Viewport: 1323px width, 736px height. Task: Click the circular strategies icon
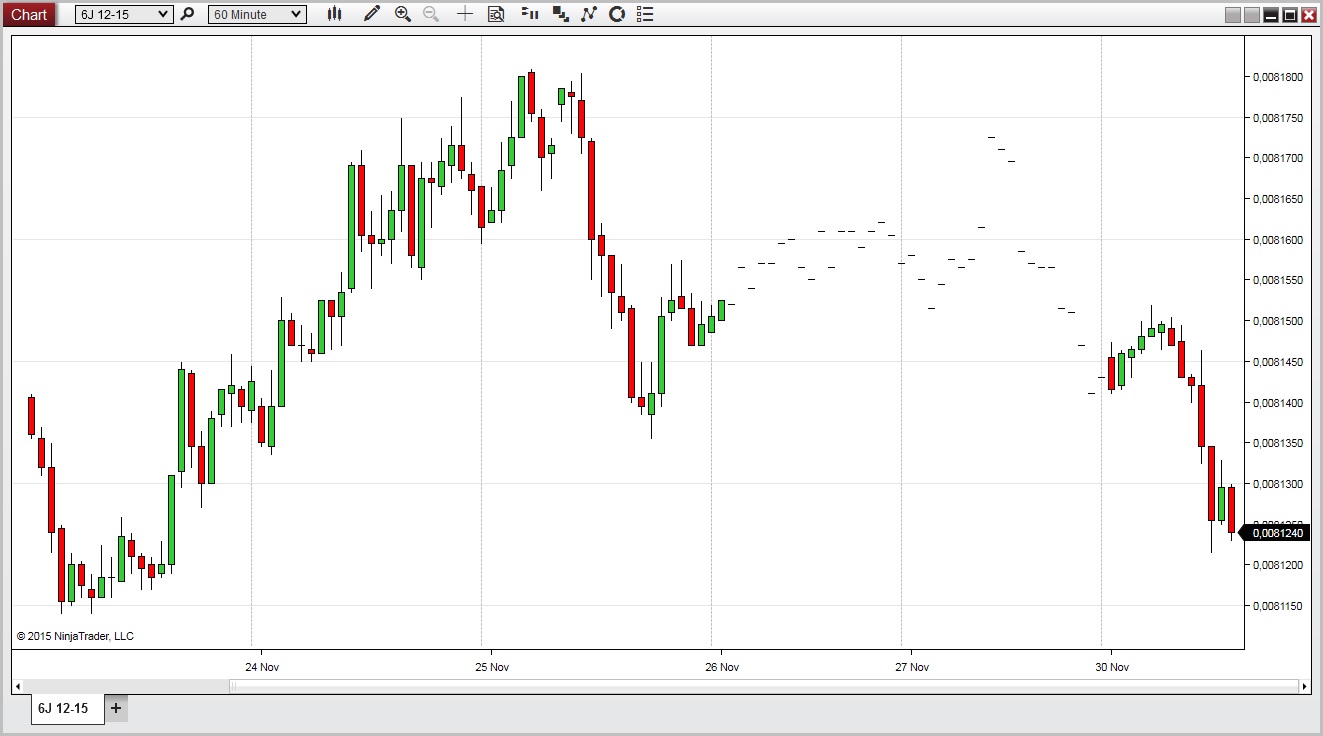pyautogui.click(x=617, y=14)
